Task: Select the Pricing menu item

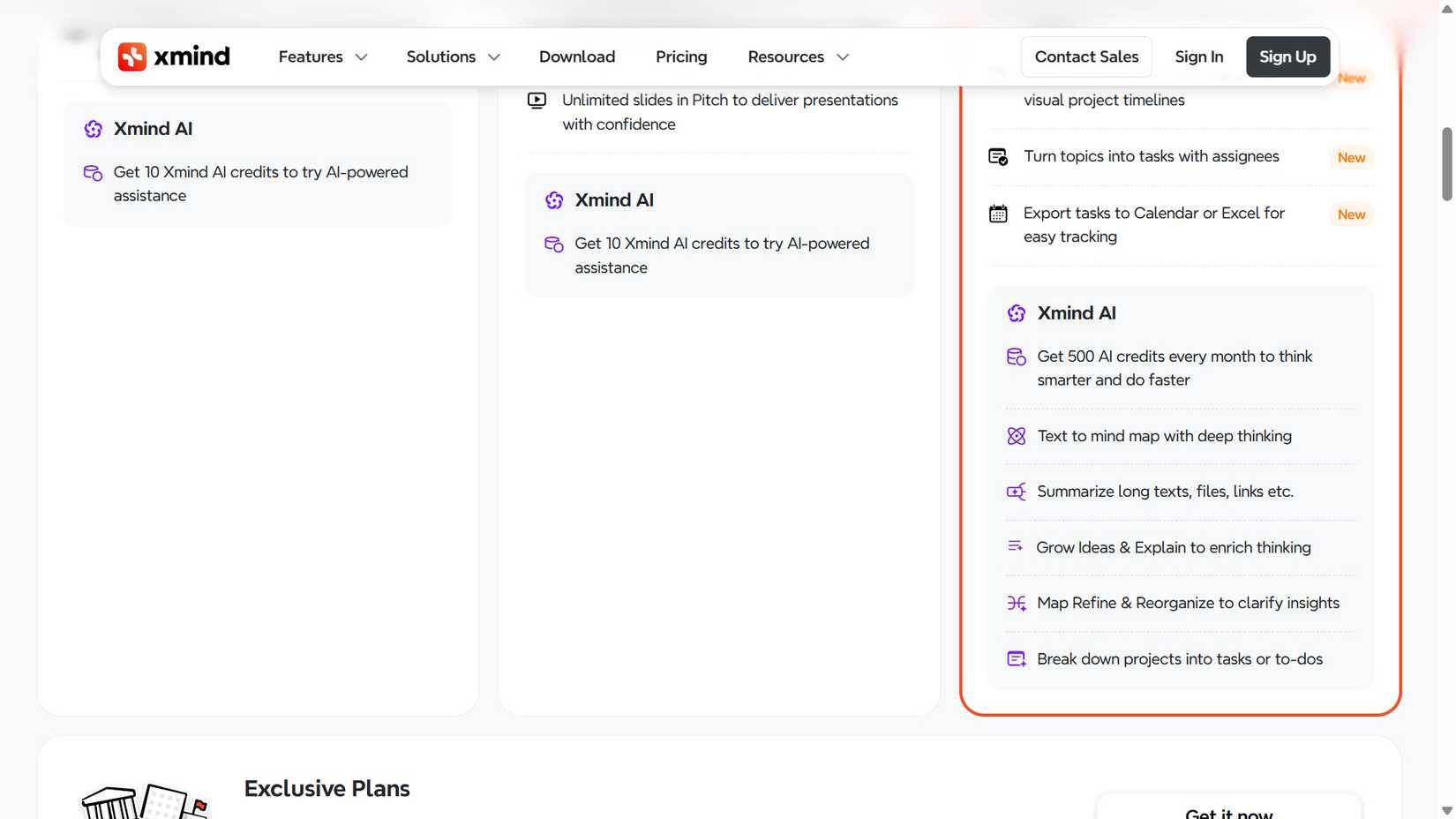Action: pos(680,56)
